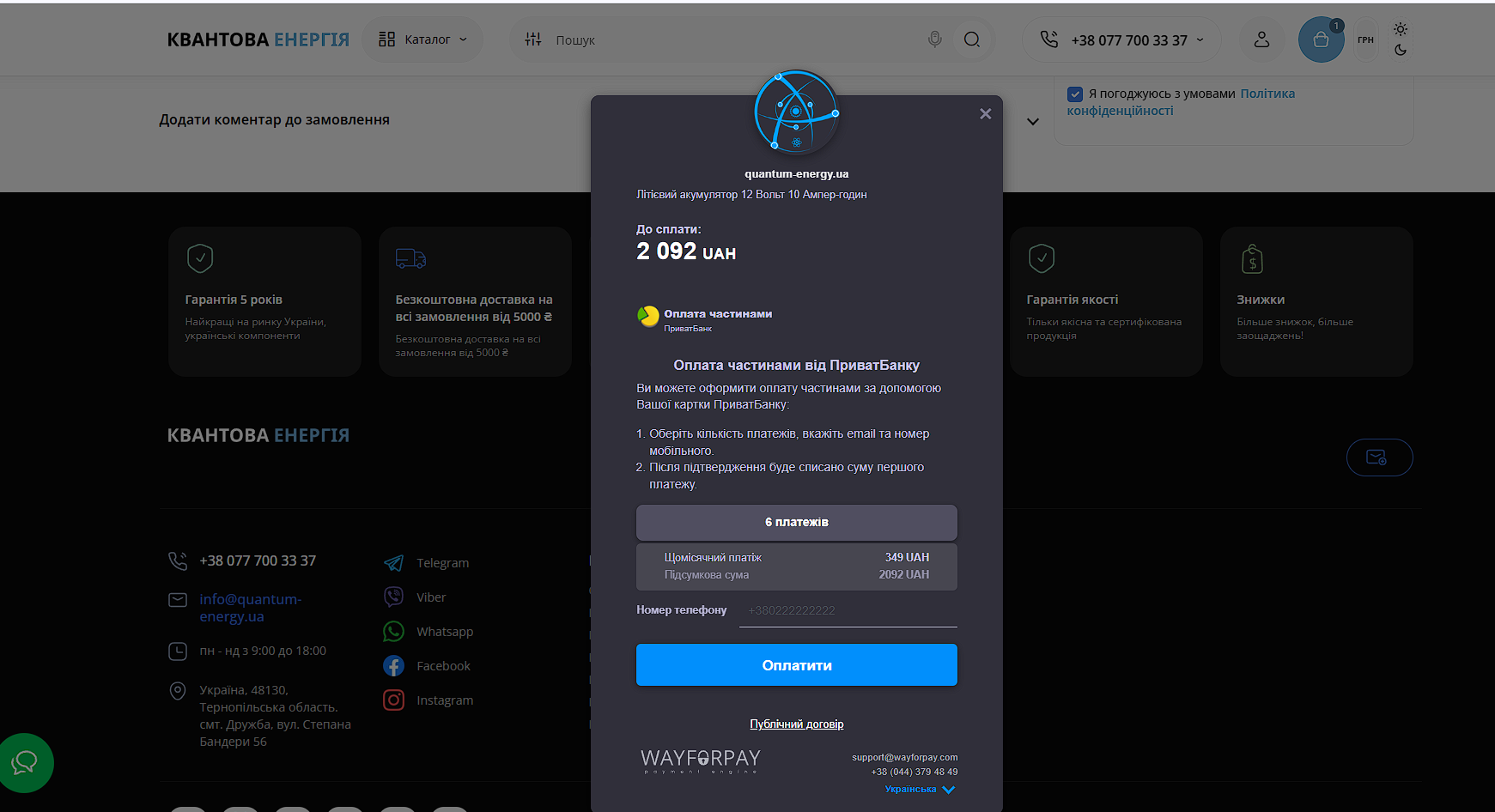The image size is (1495, 812).
Task: Click the Гарантія якості heading
Action: coord(1073,300)
